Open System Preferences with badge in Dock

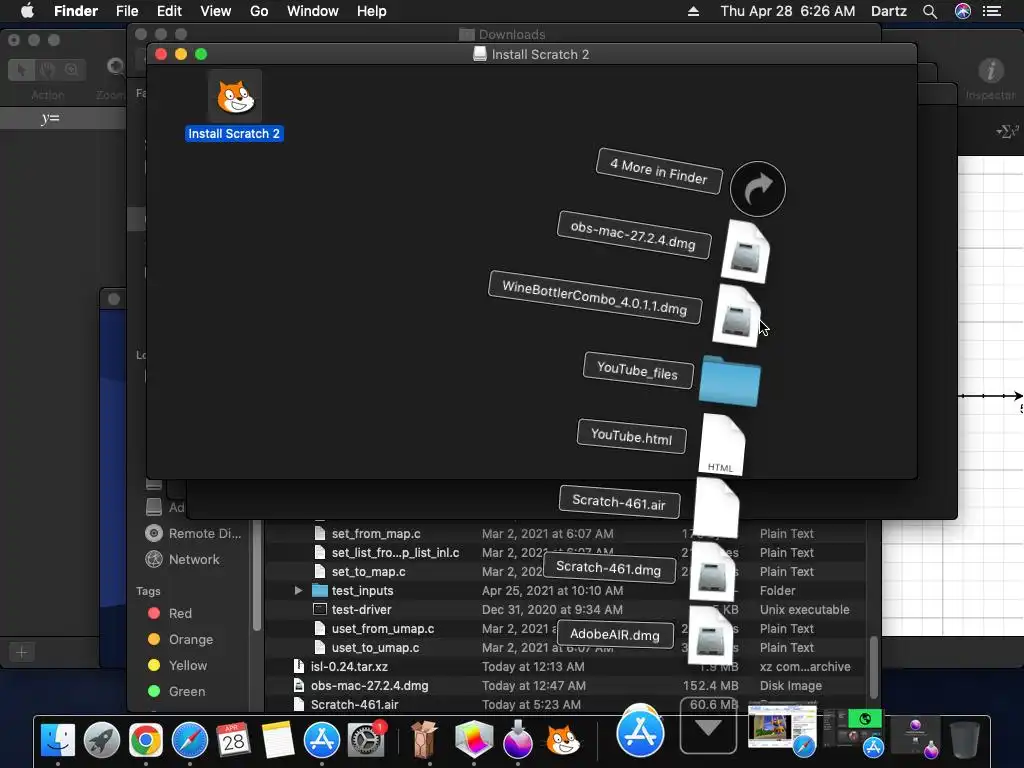pos(366,741)
